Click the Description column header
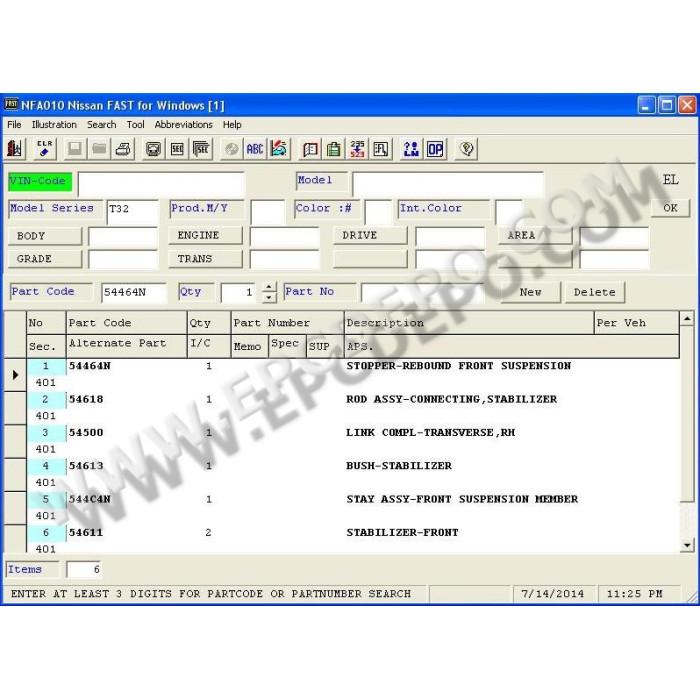 pyautogui.click(x=469, y=323)
